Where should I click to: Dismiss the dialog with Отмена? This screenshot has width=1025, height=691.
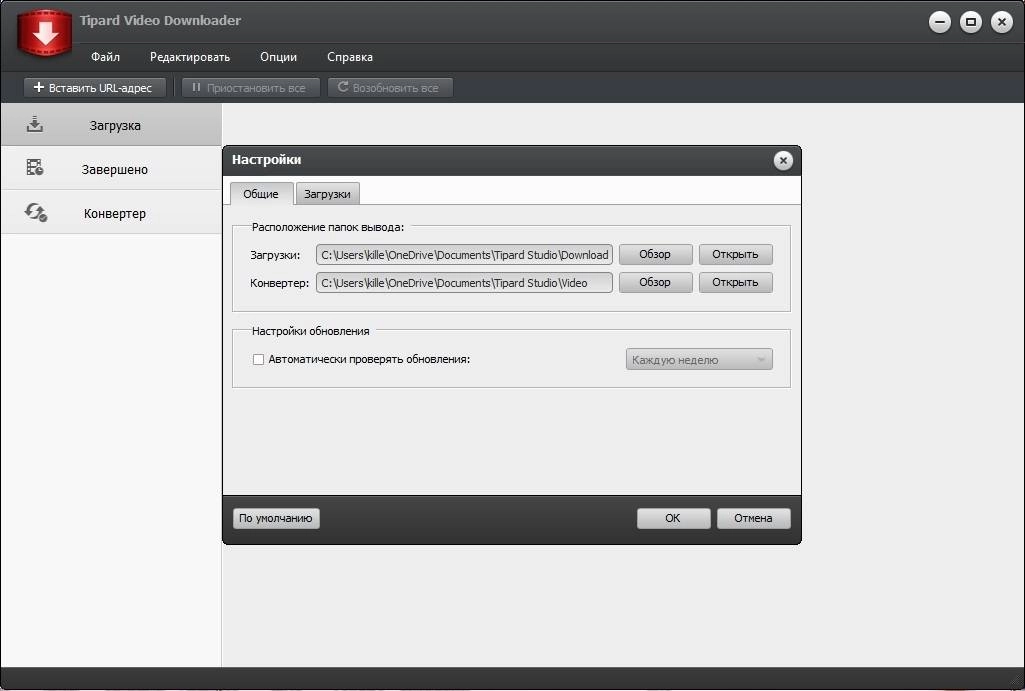point(753,518)
